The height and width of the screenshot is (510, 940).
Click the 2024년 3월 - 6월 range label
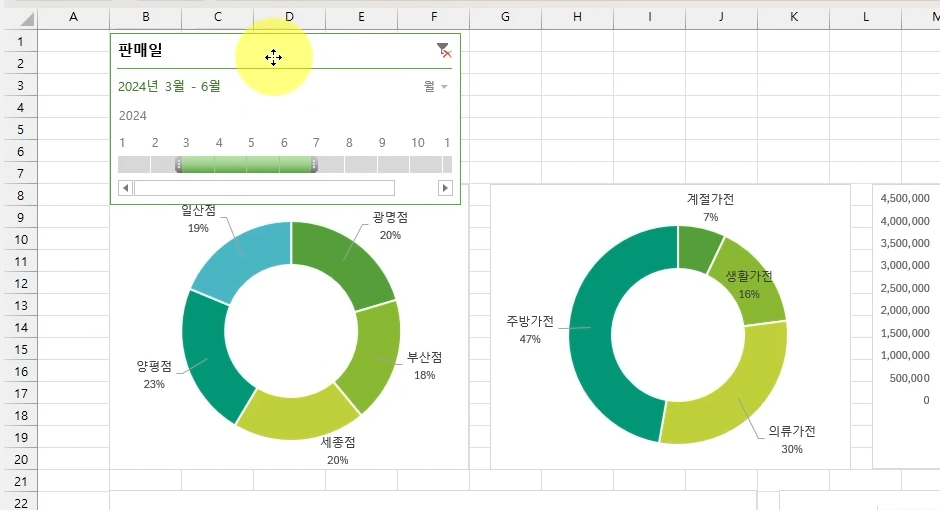[x=169, y=86]
